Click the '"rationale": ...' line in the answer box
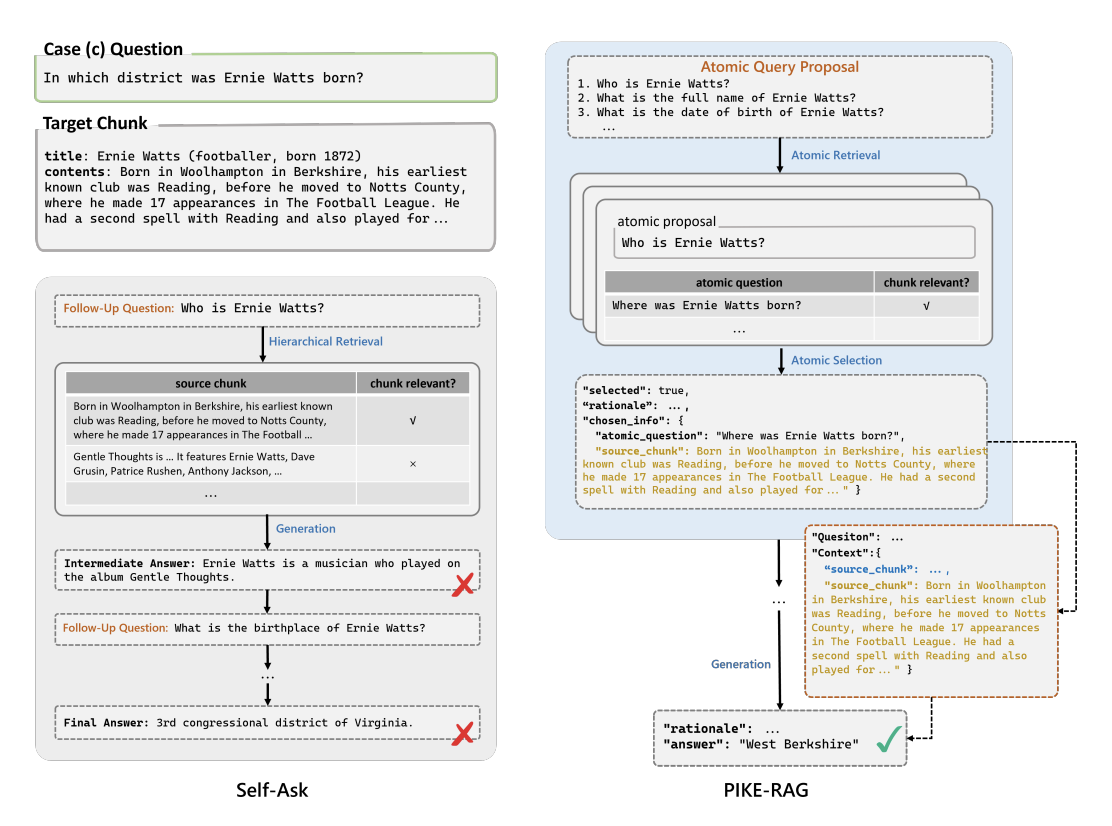1112x826 pixels. 721,728
